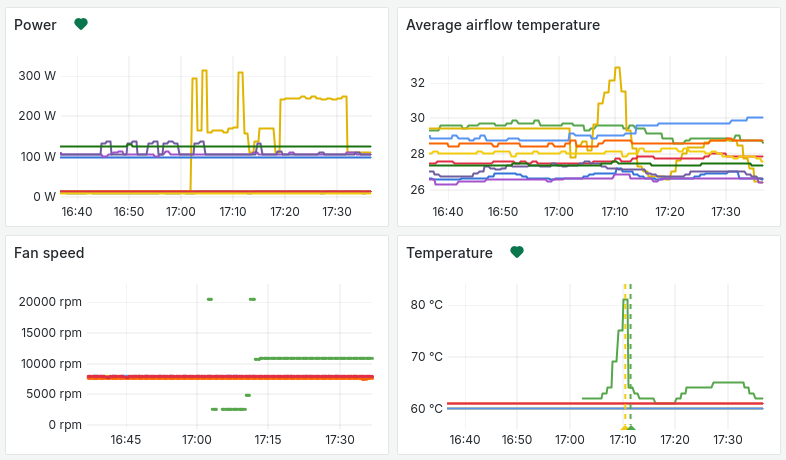786x460 pixels.
Task: Click the green heart beside Power title
Action: pos(81,24)
